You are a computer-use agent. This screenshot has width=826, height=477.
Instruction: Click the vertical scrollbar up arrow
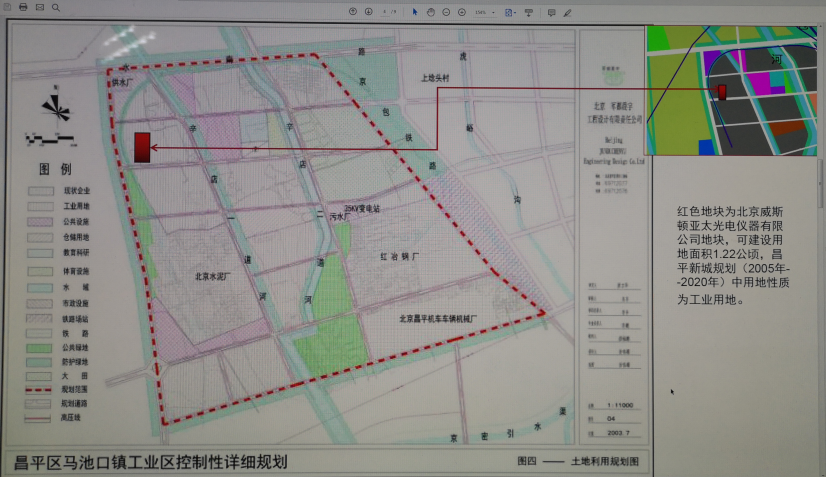[x=821, y=27]
